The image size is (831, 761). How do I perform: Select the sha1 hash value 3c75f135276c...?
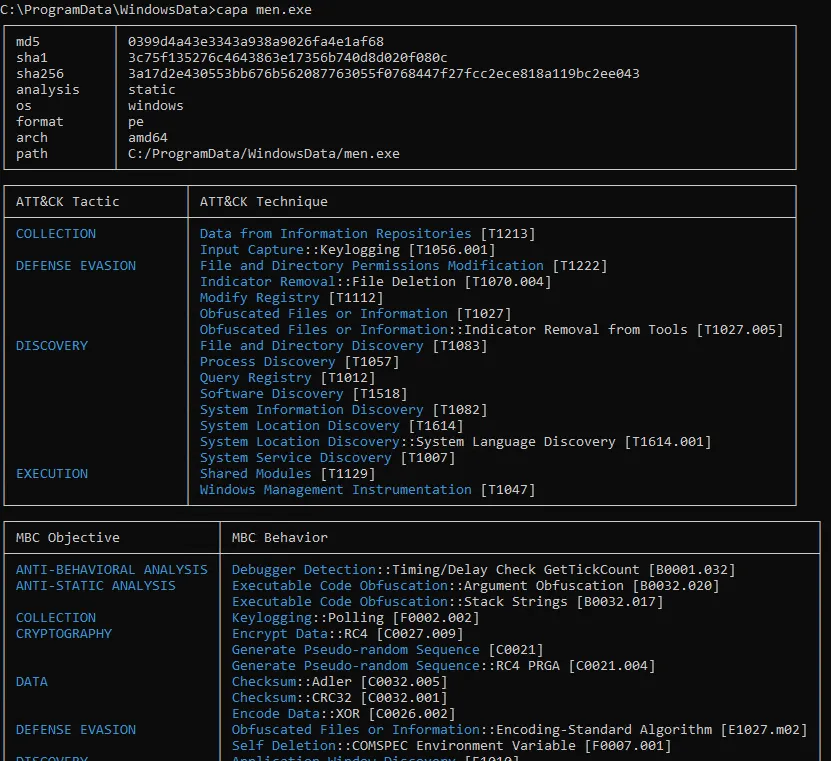(x=287, y=57)
